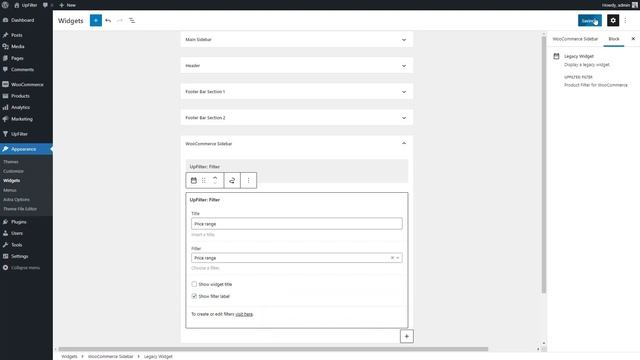This screenshot has height=360, width=640.
Task: Clear the Filter selection with X
Action: [392, 258]
